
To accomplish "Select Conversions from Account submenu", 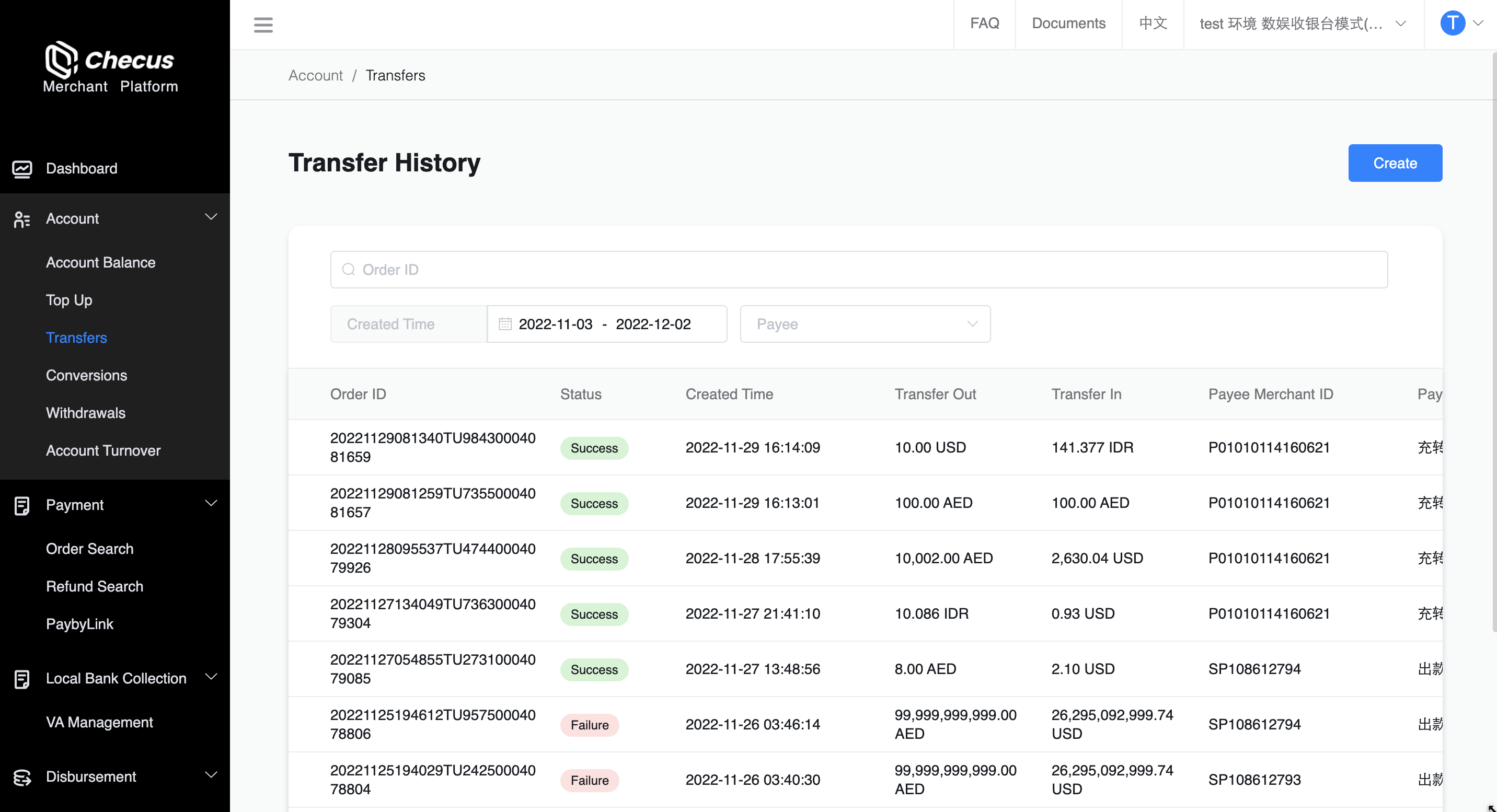I will pyautogui.click(x=86, y=375).
